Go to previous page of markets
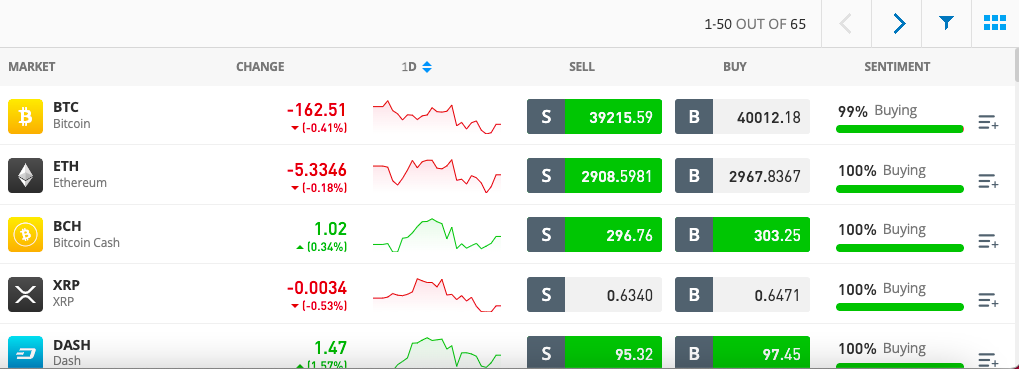The width and height of the screenshot is (1019, 369). [846, 23]
